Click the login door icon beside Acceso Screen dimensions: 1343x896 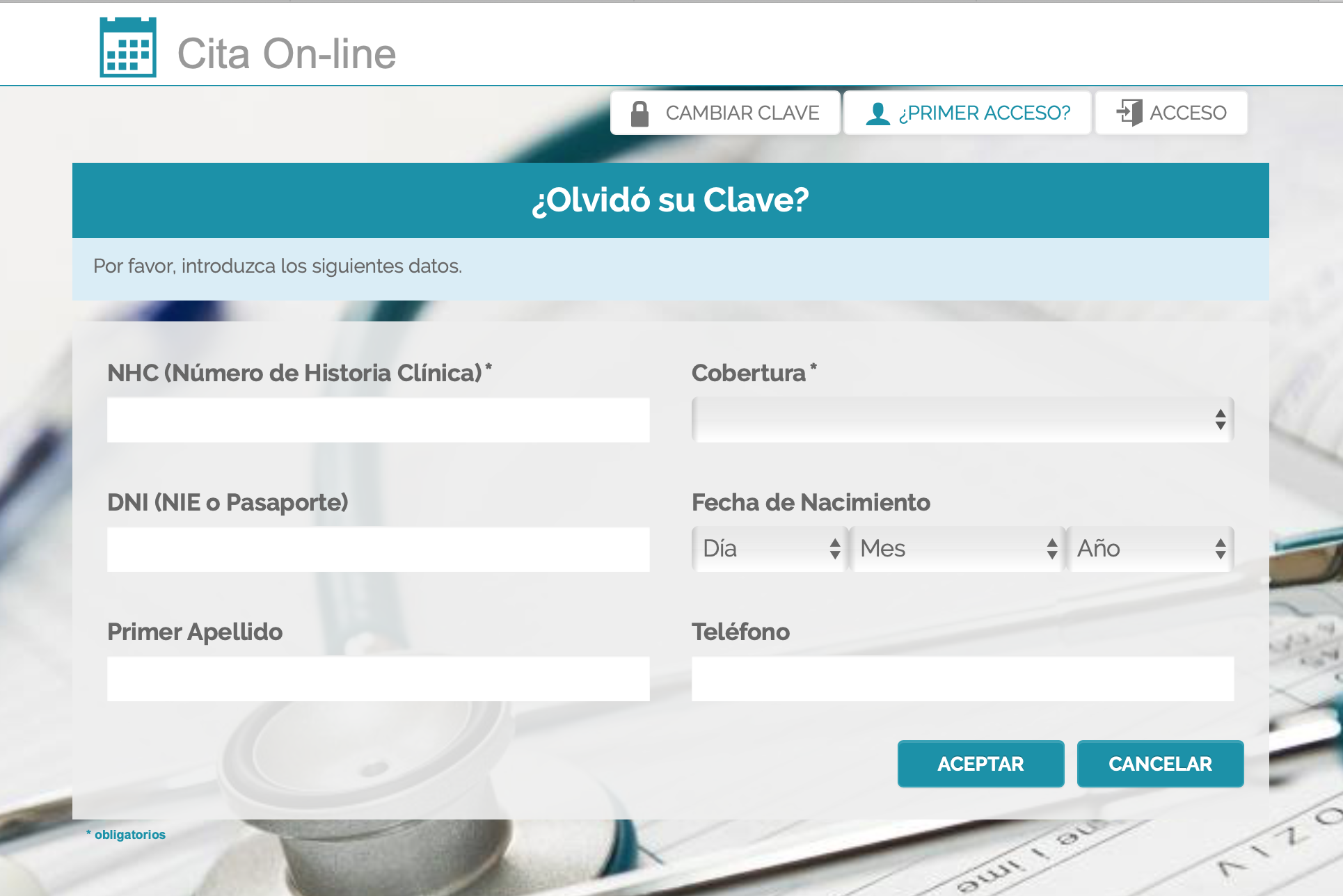click(x=1129, y=113)
